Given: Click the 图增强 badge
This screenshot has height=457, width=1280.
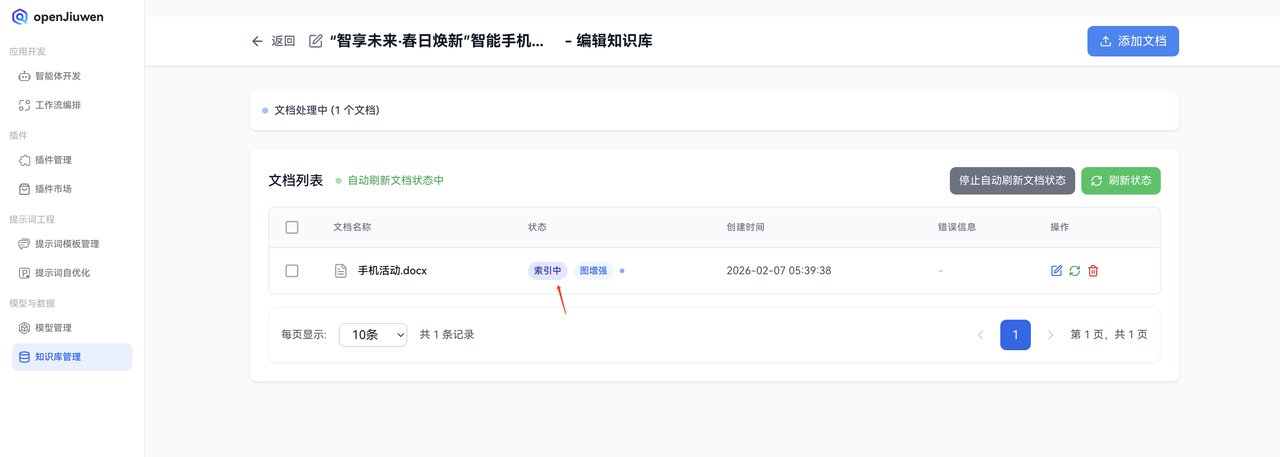Looking at the screenshot, I should (594, 271).
